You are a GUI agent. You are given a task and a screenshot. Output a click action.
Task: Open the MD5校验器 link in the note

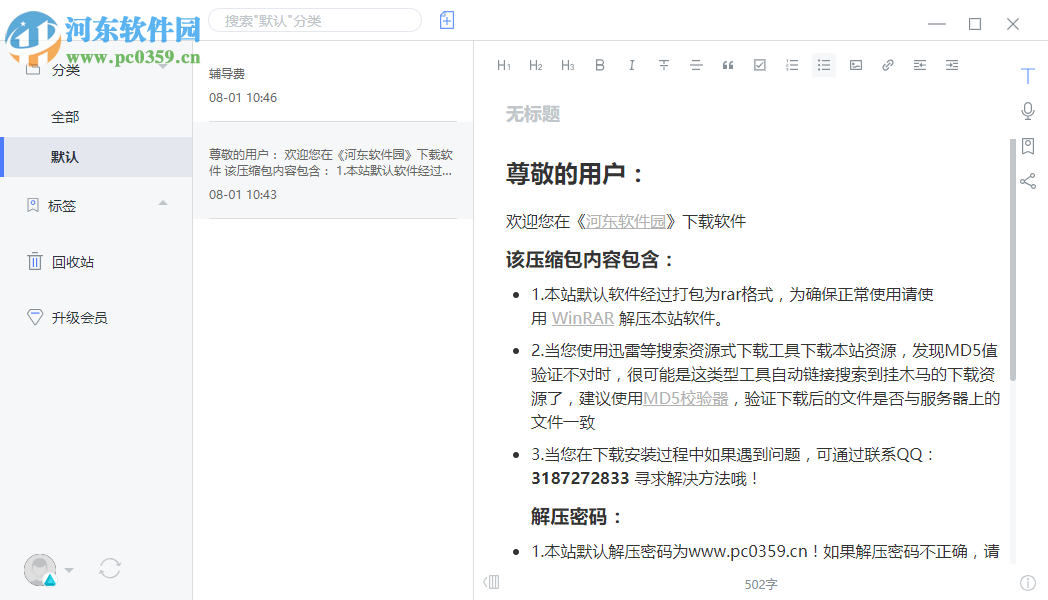pos(689,398)
